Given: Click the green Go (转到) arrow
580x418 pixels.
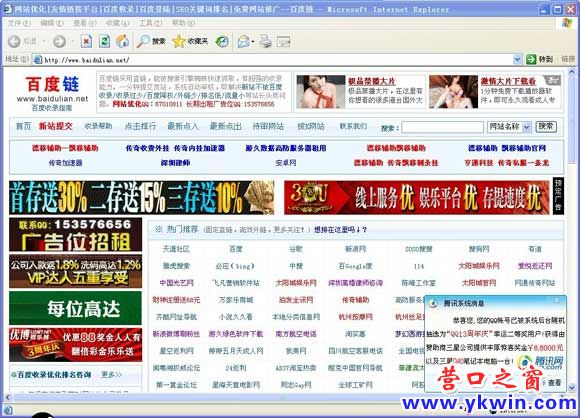Looking at the screenshot, I should pos(531,59).
